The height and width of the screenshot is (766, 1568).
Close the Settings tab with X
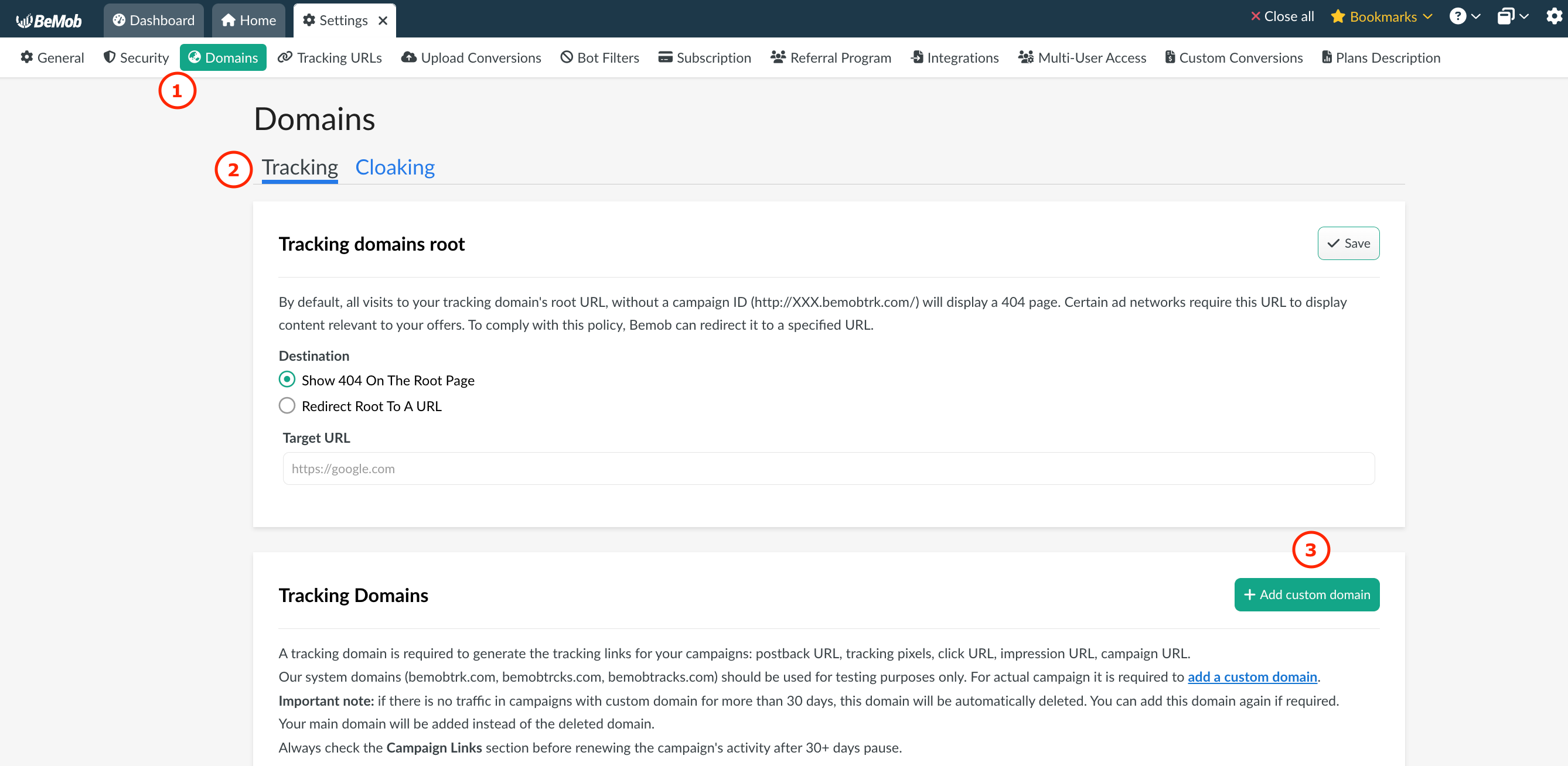click(x=383, y=20)
